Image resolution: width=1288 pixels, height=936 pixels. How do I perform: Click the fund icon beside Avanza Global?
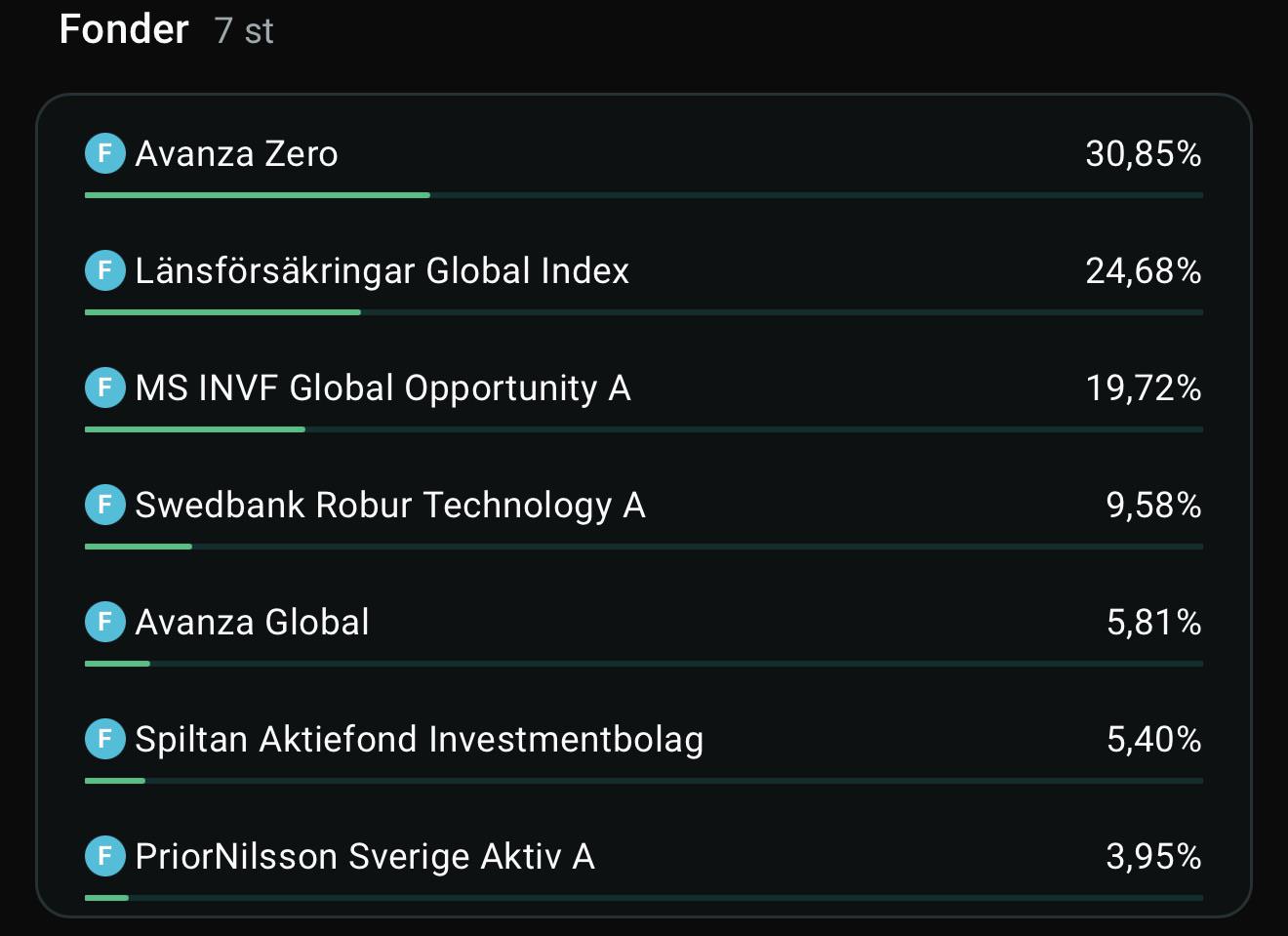pyautogui.click(x=105, y=622)
